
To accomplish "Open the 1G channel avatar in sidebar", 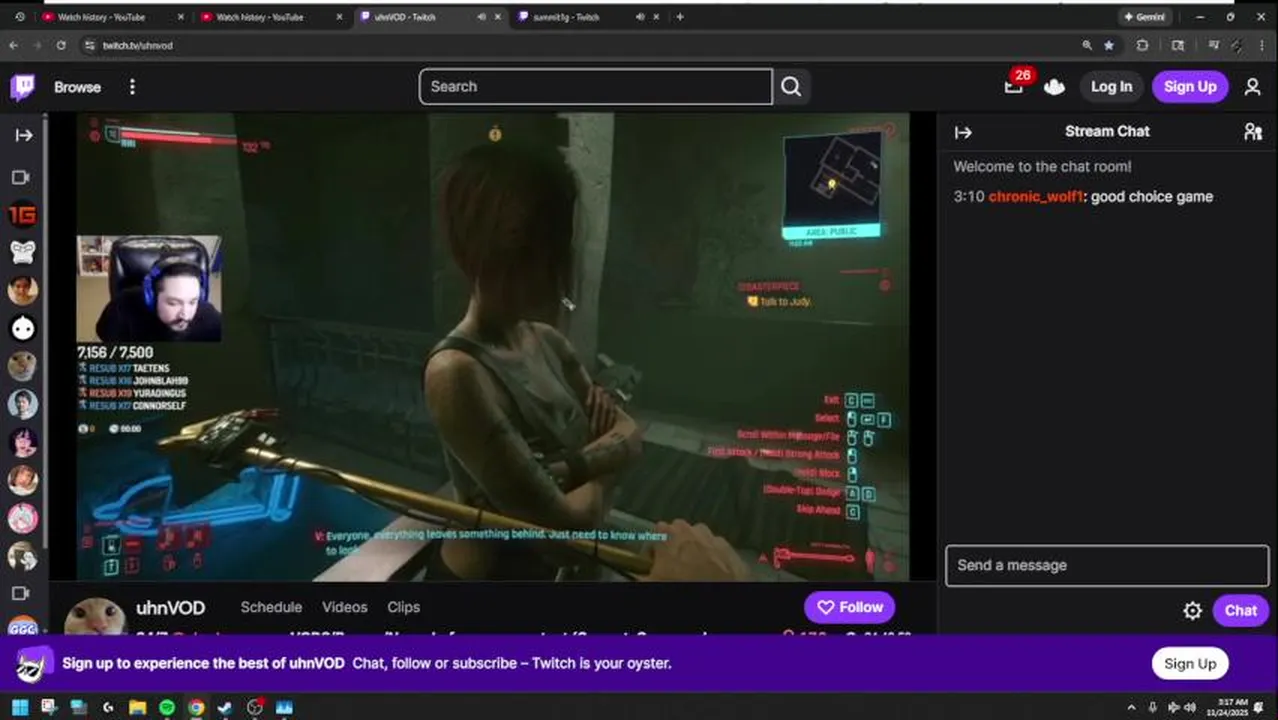I will 22,214.
